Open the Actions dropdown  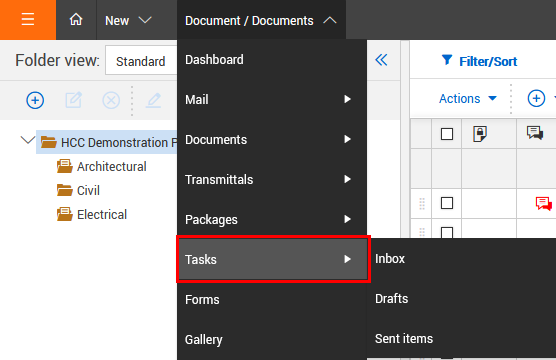click(467, 98)
